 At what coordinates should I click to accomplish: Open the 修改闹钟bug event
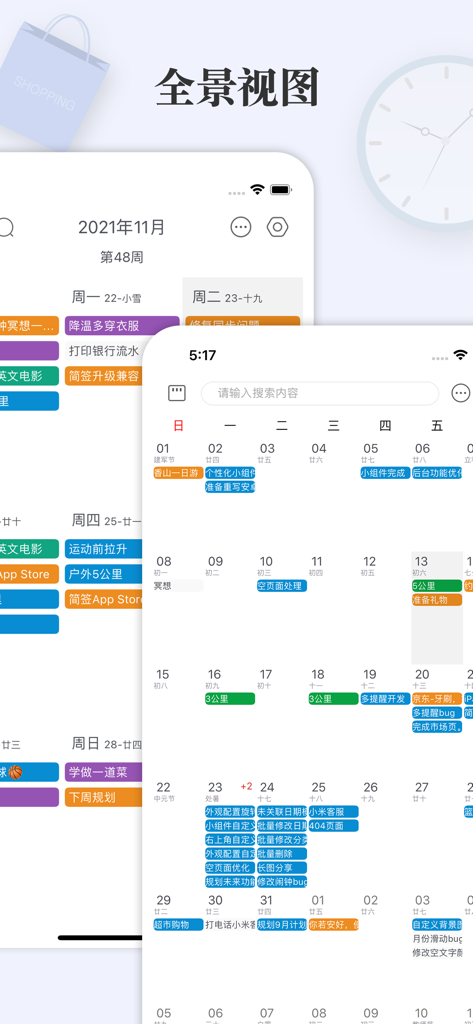[282, 881]
